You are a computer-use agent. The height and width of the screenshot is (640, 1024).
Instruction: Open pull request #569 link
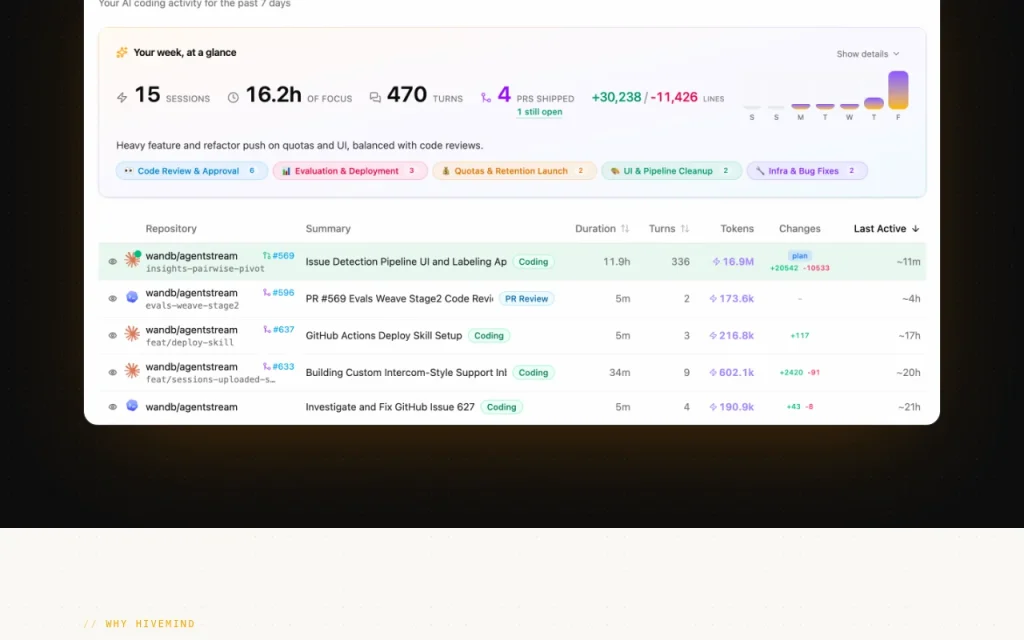[278, 256]
